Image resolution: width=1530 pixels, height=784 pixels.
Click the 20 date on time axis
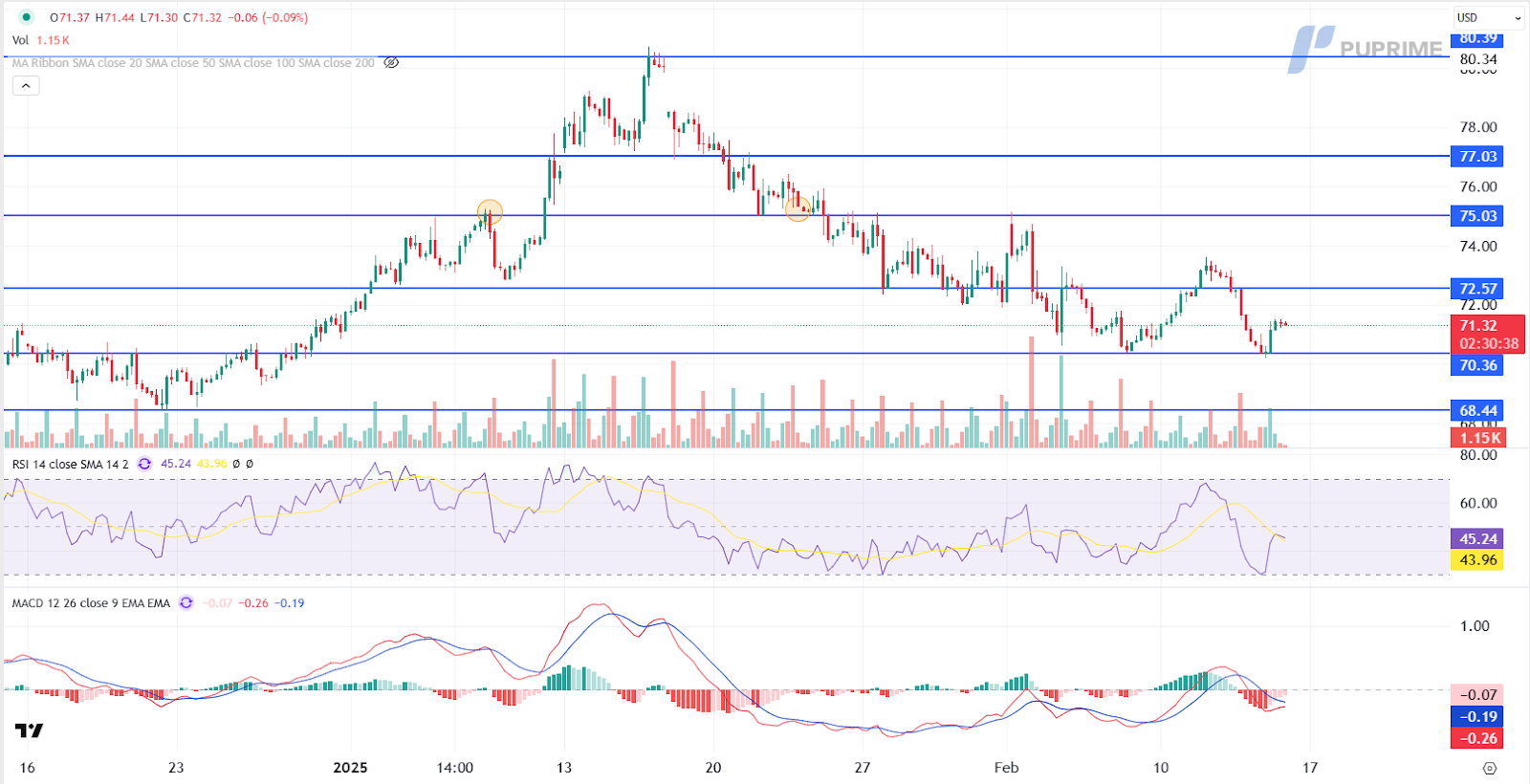[x=713, y=768]
